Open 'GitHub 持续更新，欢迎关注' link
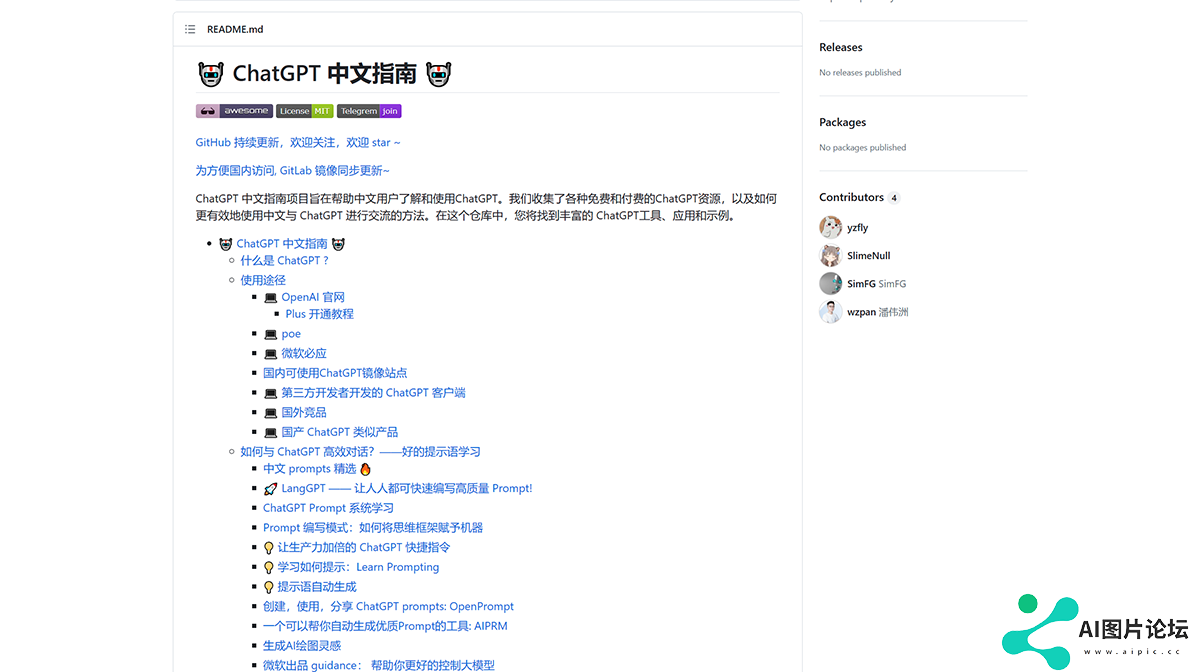The image size is (1200, 672). click(x=298, y=143)
